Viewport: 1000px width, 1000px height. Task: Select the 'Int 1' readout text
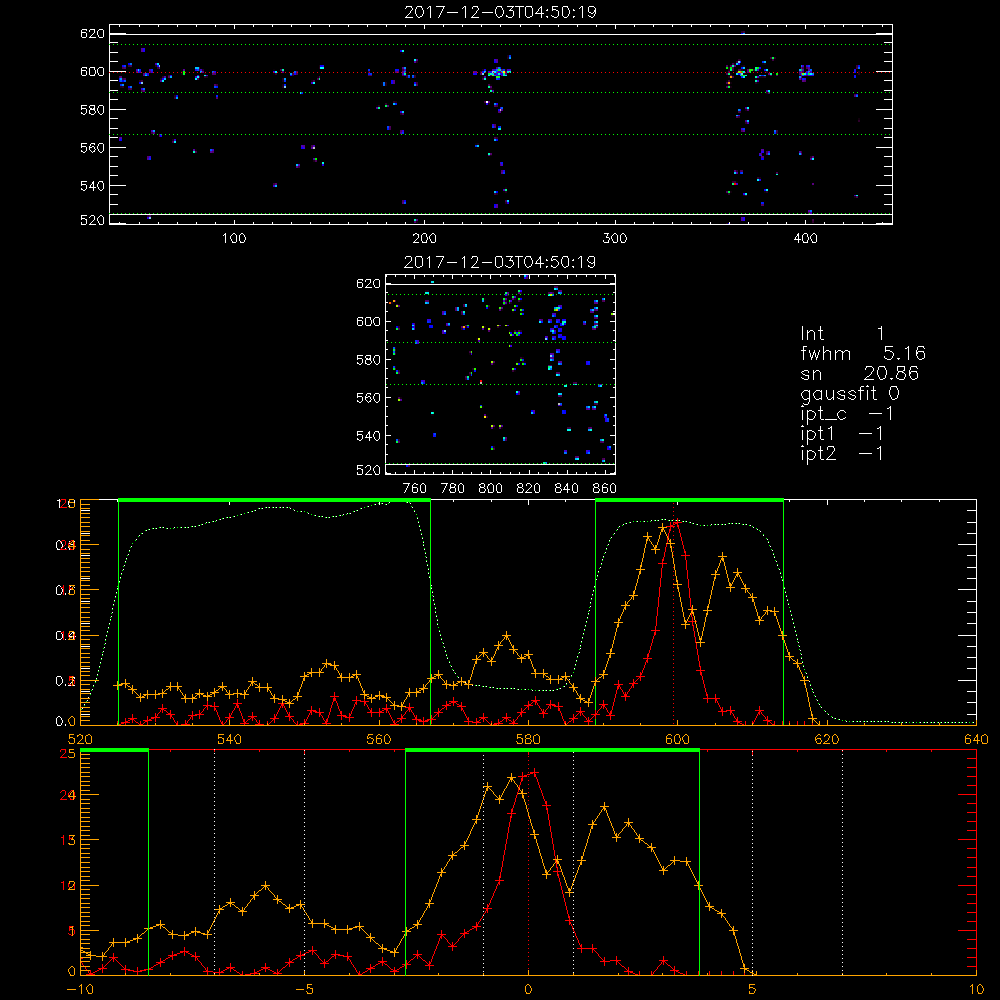click(x=842, y=334)
